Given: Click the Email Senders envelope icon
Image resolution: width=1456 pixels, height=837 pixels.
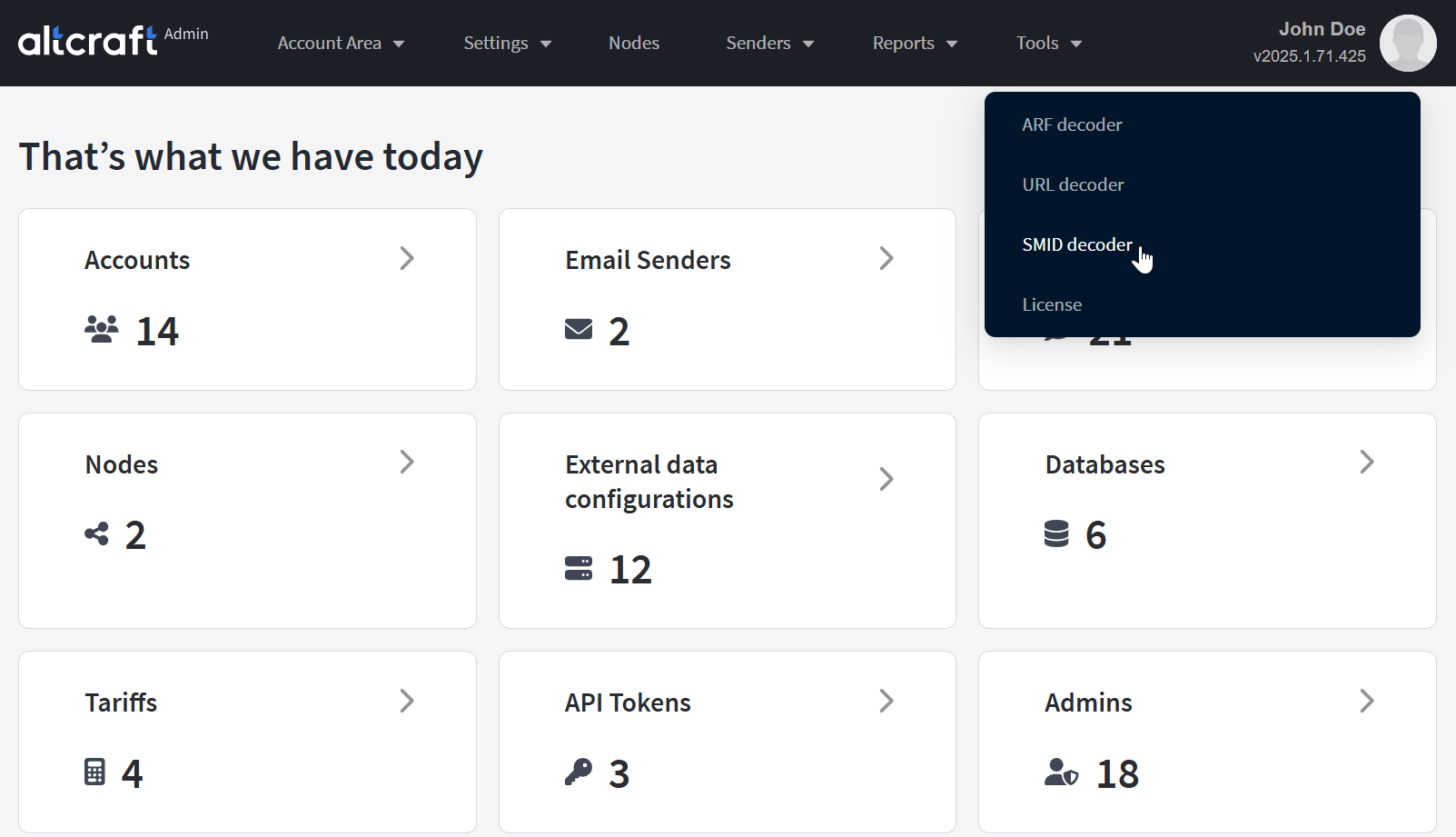Looking at the screenshot, I should pos(579,329).
